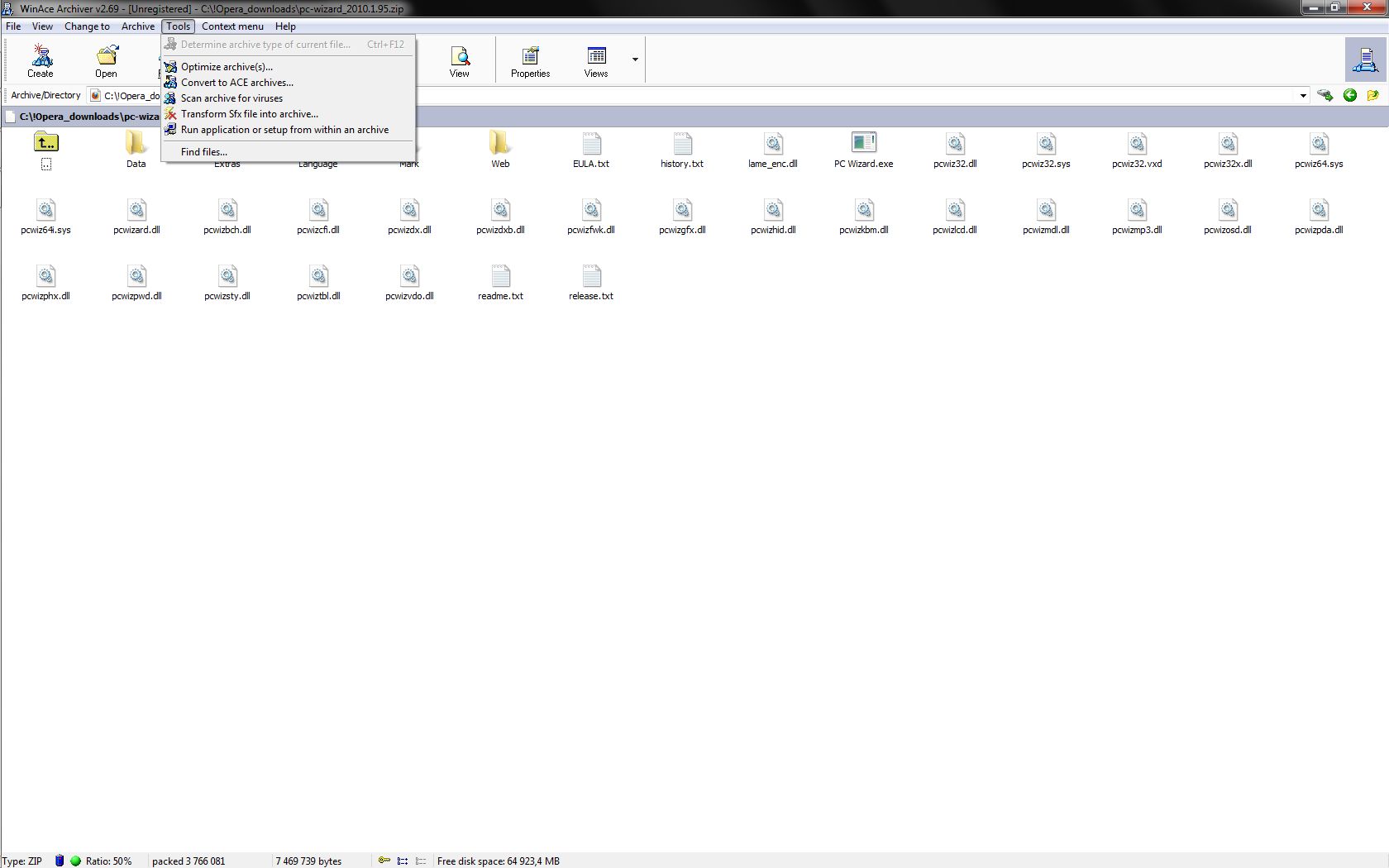Click the parent directory up-folder icon
The width and height of the screenshot is (1389, 868).
[x=46, y=142]
